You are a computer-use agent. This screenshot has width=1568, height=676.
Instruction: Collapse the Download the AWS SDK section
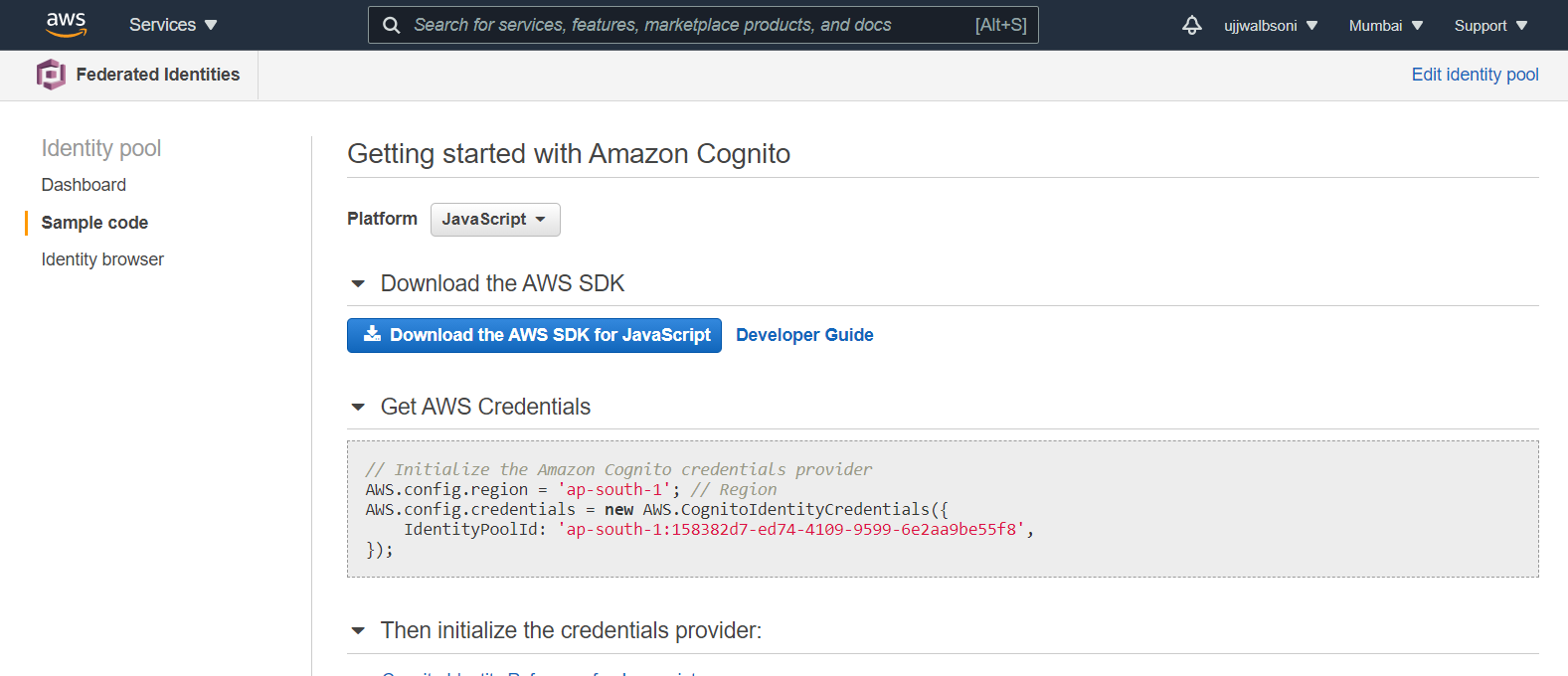tap(358, 284)
